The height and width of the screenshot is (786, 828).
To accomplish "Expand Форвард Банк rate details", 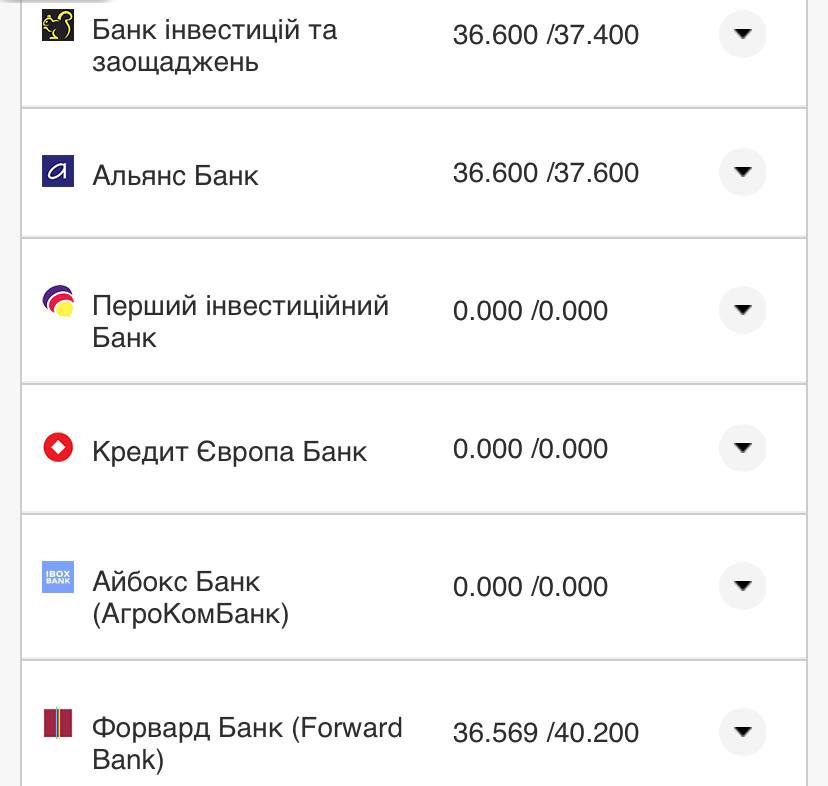I will (x=741, y=732).
